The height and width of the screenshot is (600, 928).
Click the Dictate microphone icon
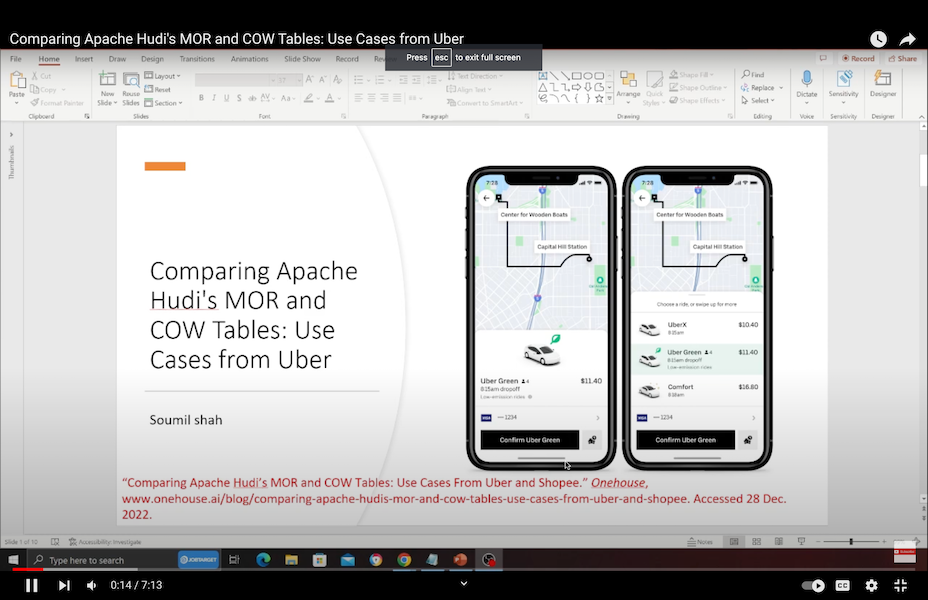[806, 84]
